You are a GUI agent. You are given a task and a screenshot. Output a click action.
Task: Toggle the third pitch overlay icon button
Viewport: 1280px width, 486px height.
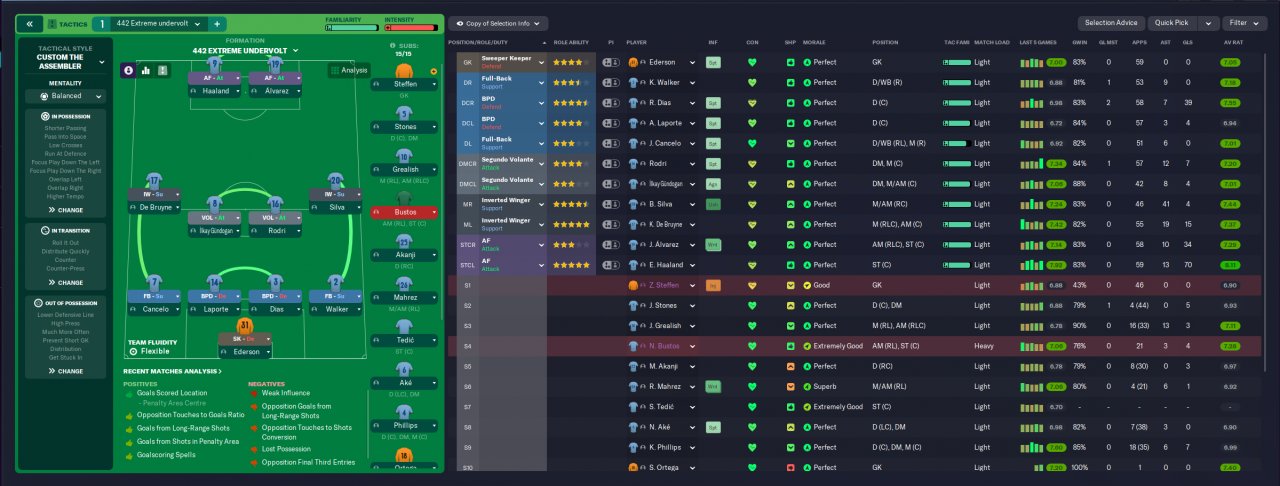[x=163, y=70]
